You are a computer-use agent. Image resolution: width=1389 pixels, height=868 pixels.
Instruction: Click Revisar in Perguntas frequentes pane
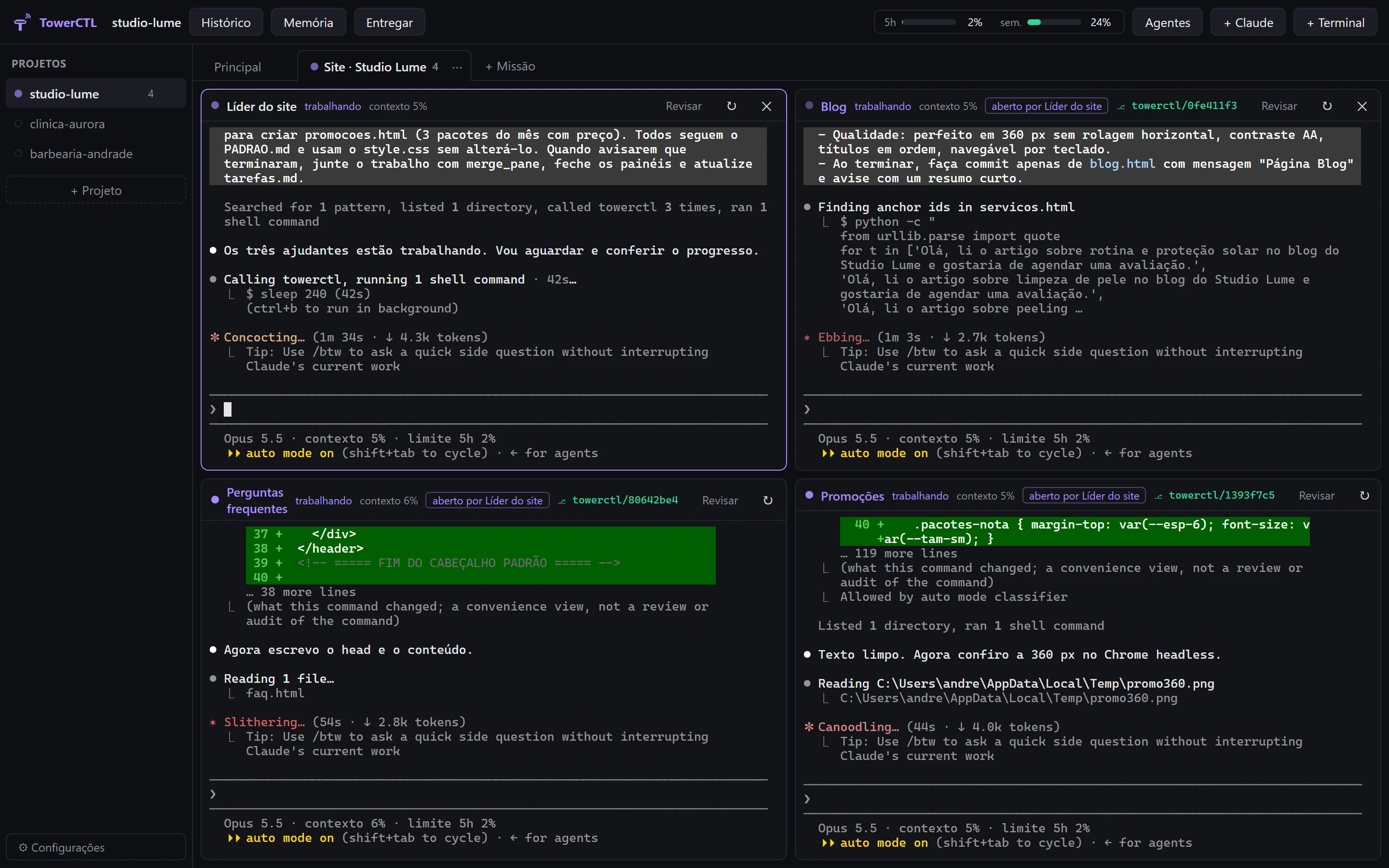720,501
